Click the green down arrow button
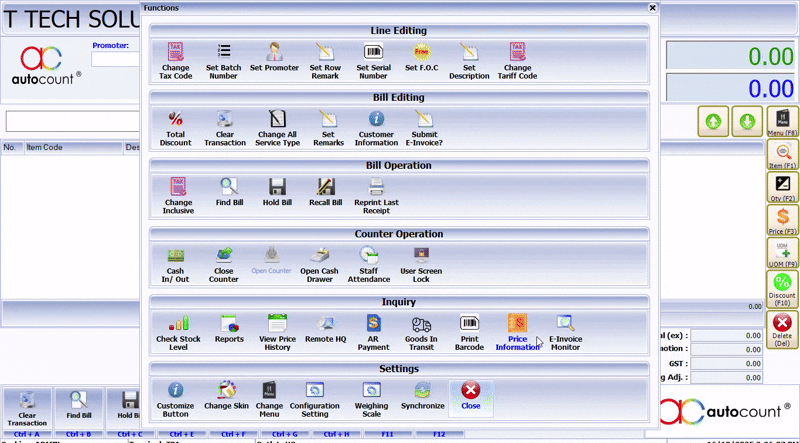The image size is (800, 443). (746, 121)
